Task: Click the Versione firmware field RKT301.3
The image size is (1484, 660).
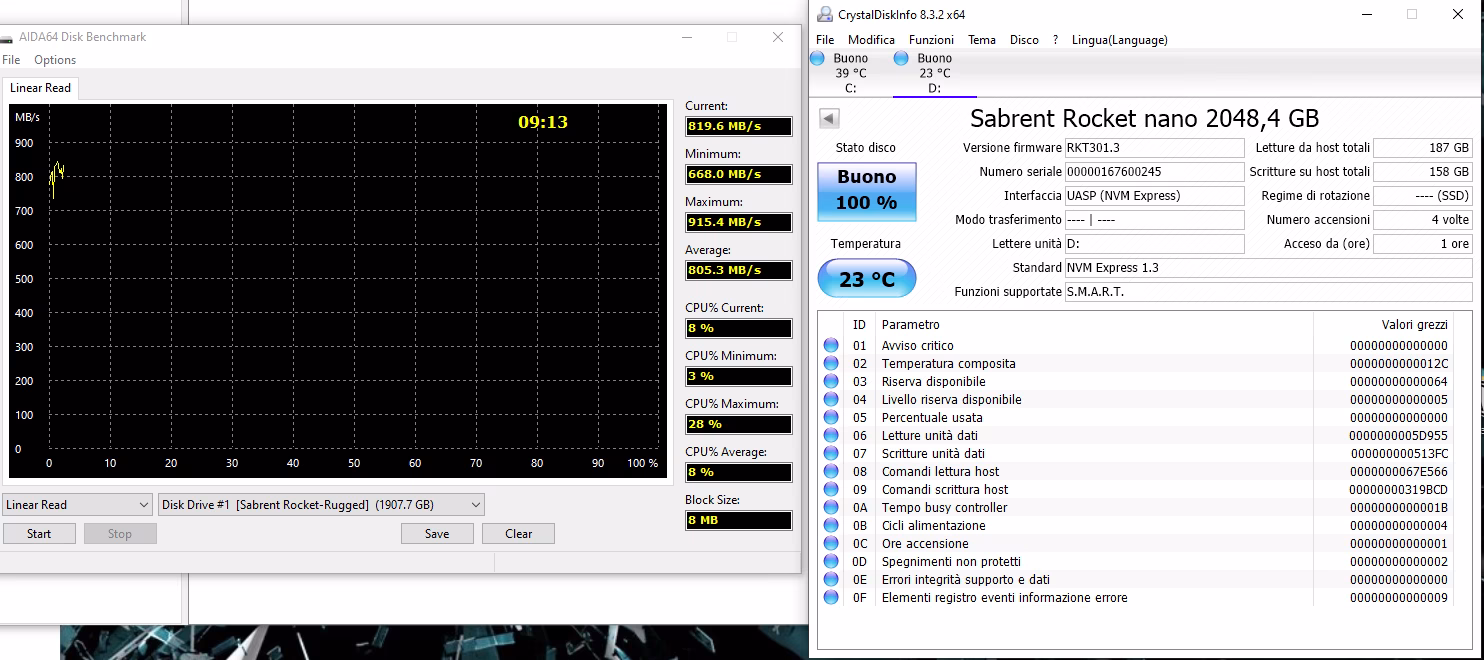Action: [x=1154, y=148]
